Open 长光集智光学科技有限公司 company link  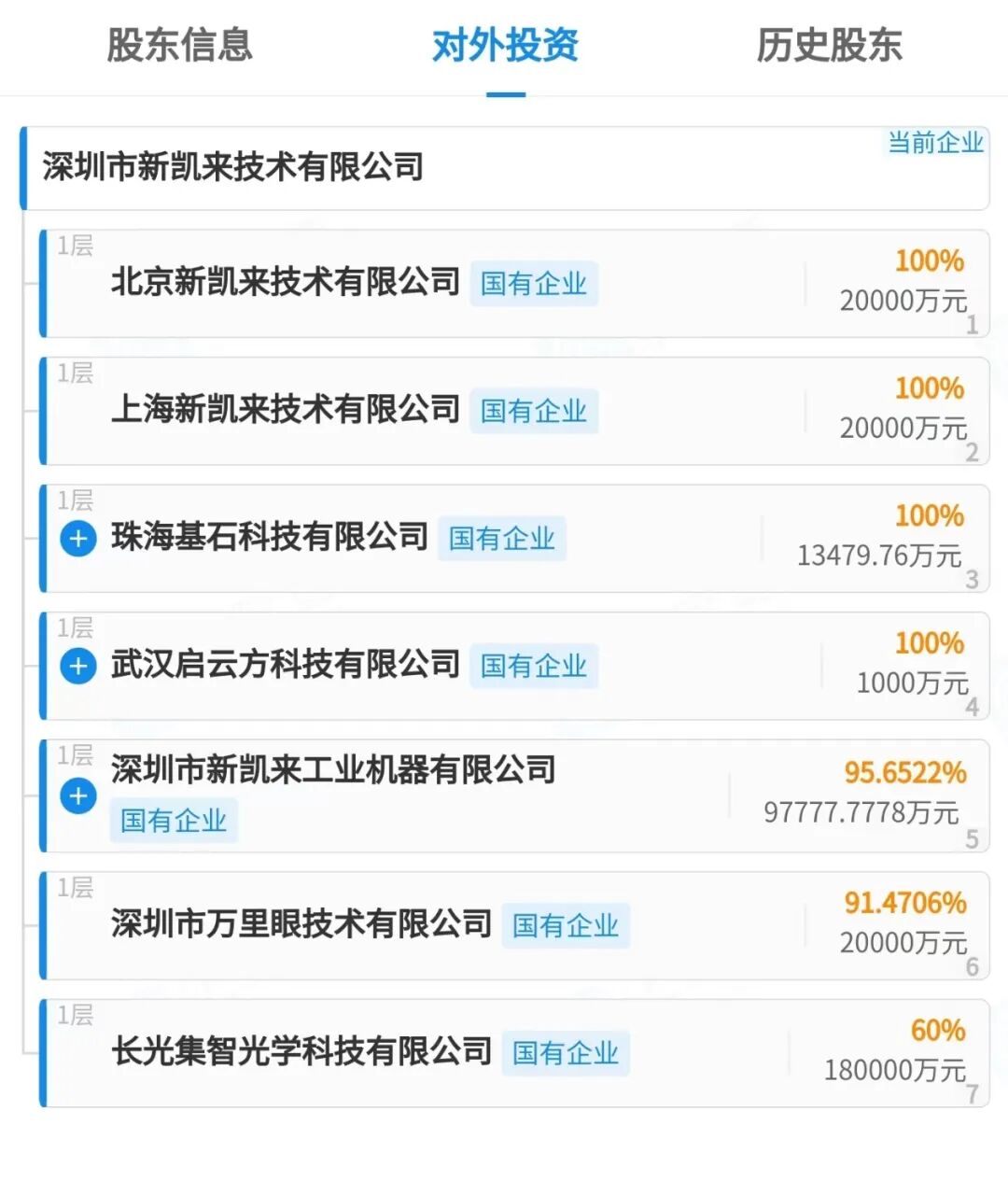pos(301,1052)
